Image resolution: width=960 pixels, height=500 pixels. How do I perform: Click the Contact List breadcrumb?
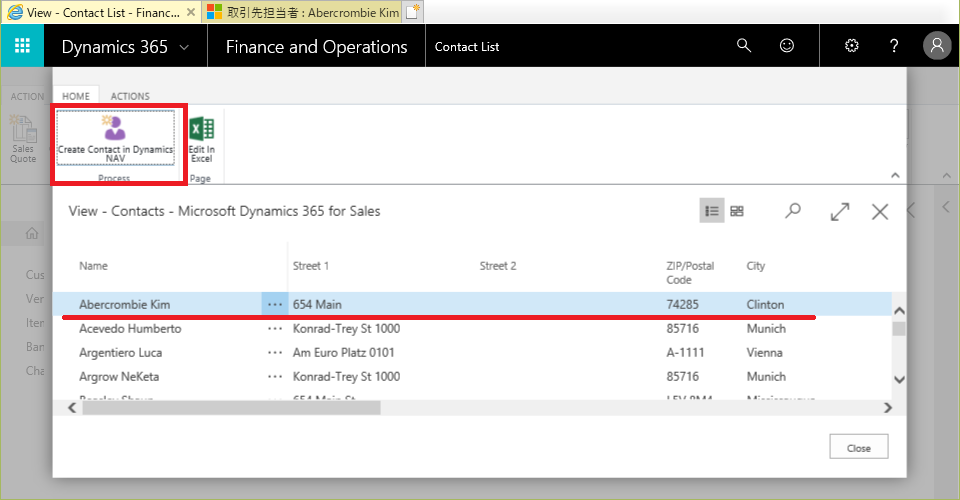pos(467,47)
